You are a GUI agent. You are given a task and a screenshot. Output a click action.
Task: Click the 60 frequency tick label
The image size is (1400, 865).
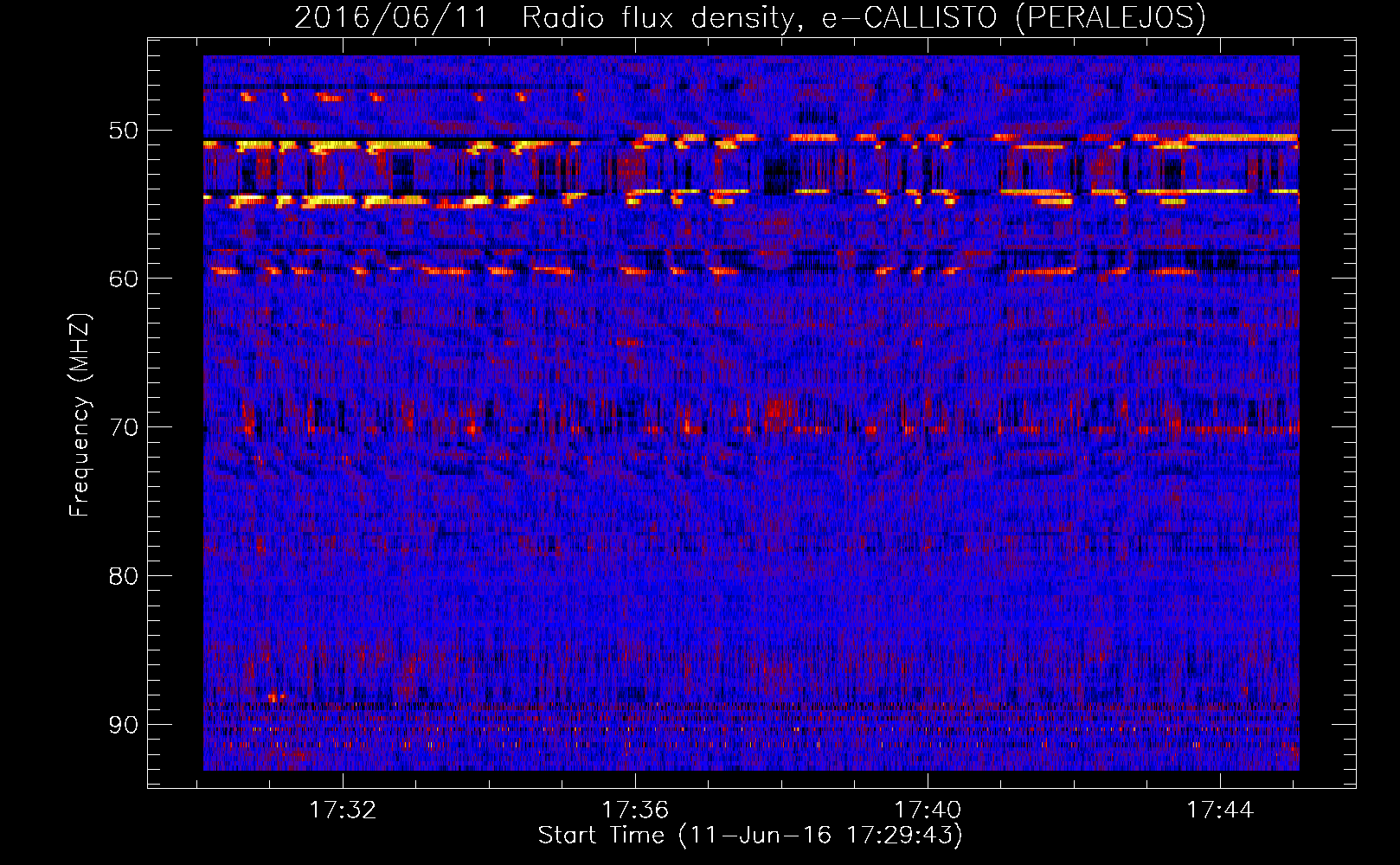[x=123, y=279]
